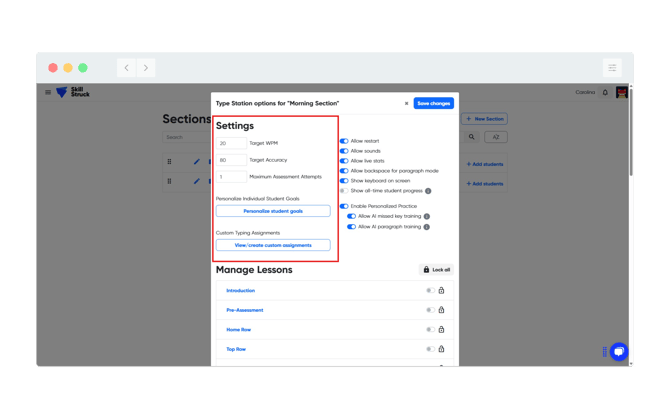This screenshot has width=670, height=418.
Task: Open the Top Row lesson link
Action: tap(236, 349)
